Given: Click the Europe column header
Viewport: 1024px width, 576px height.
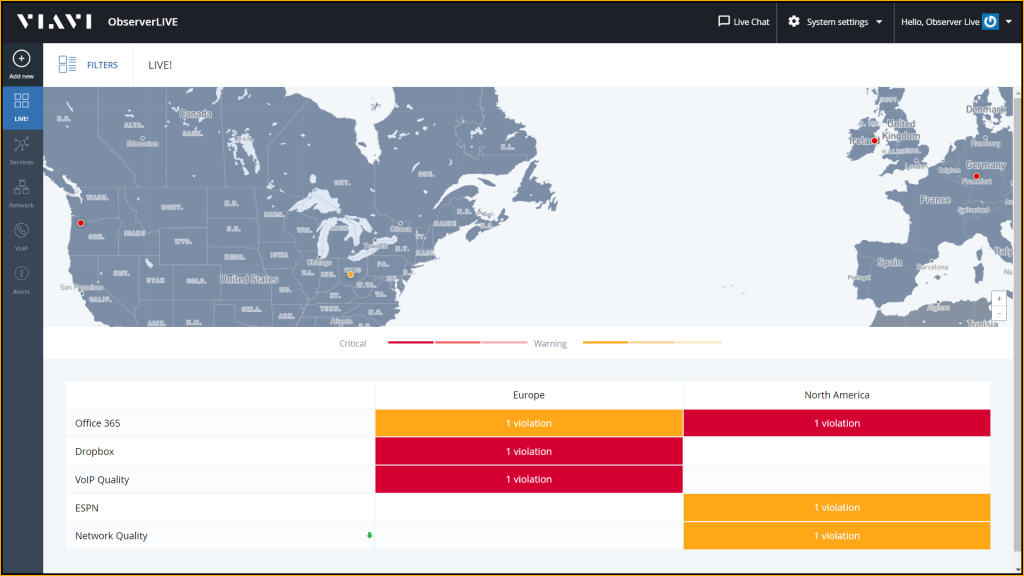Looking at the screenshot, I should click(529, 395).
